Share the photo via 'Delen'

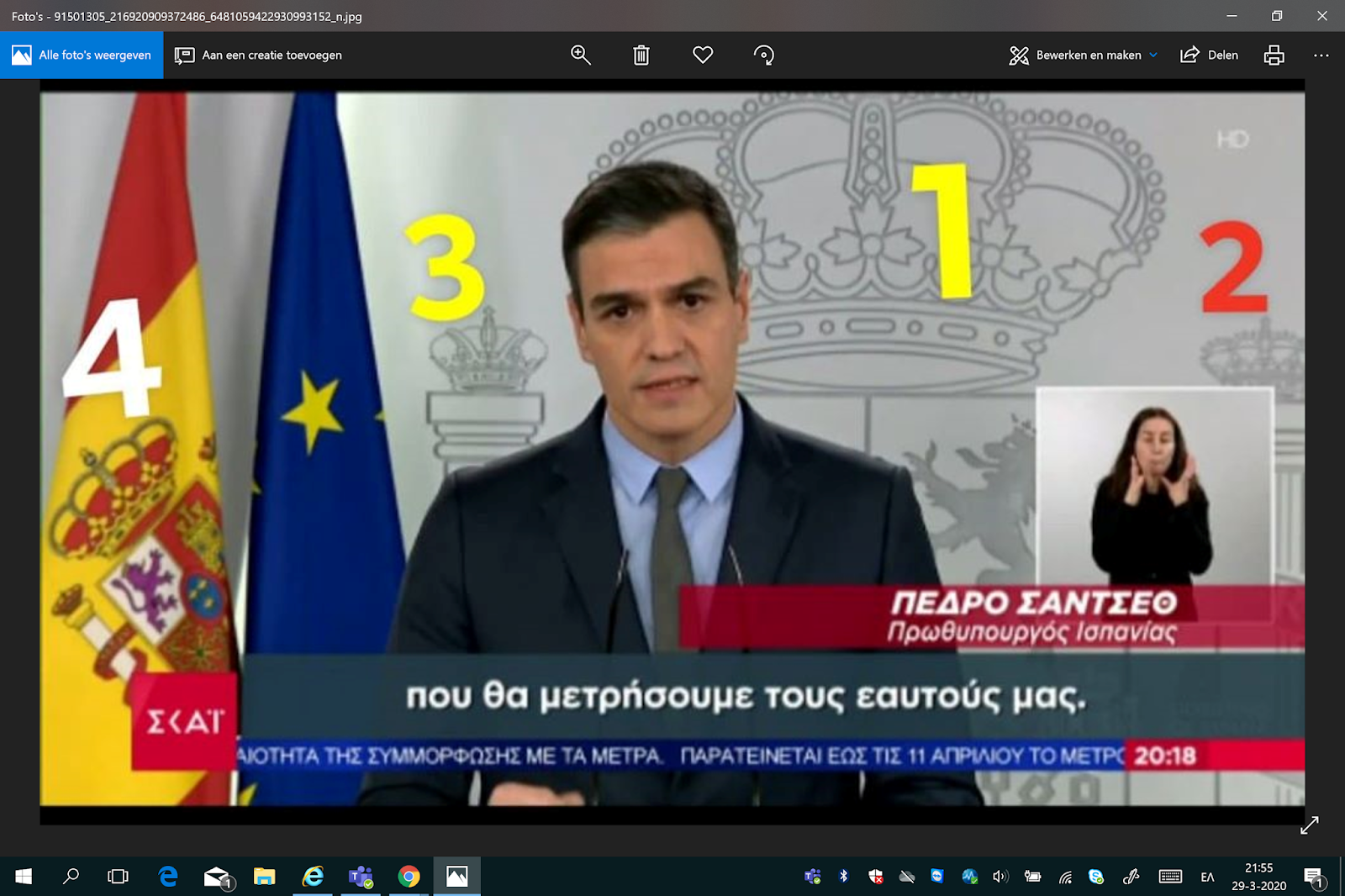coord(1210,55)
